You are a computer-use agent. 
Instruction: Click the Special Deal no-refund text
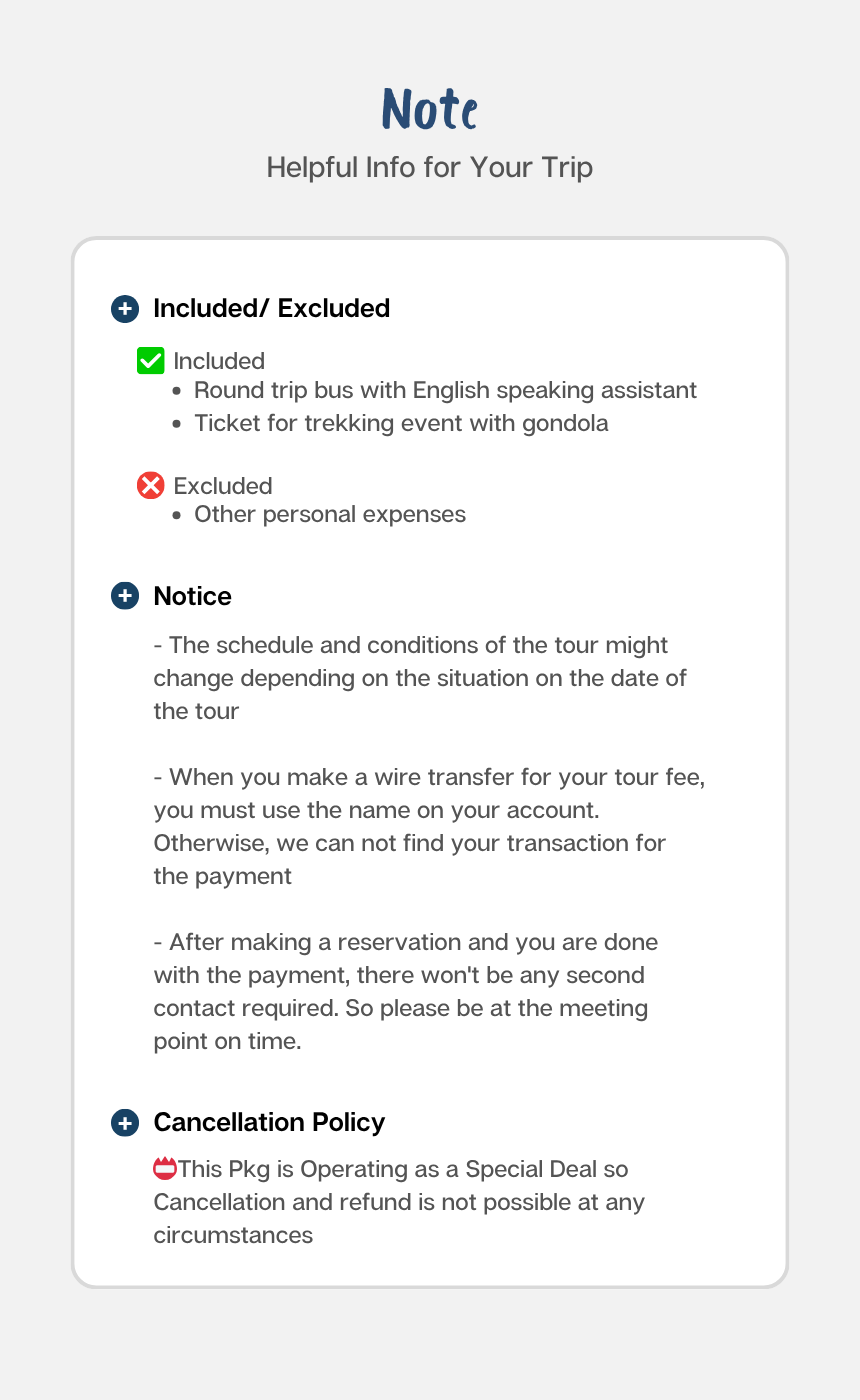click(x=400, y=1201)
